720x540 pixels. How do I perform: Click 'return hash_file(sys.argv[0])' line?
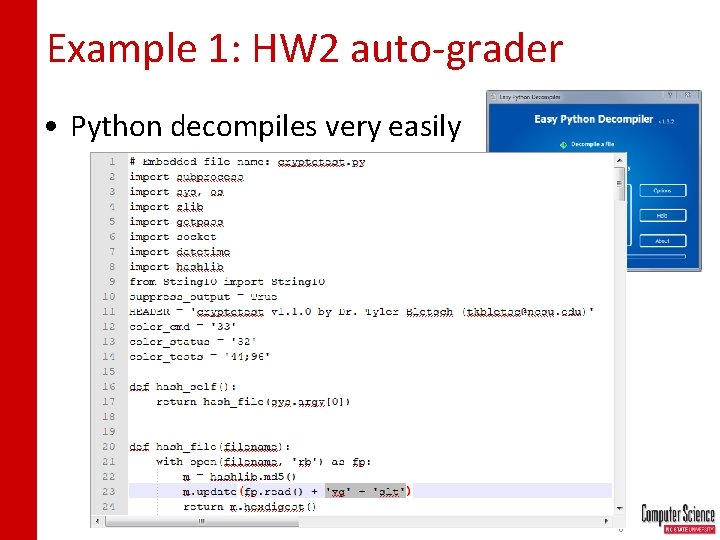pos(253,402)
